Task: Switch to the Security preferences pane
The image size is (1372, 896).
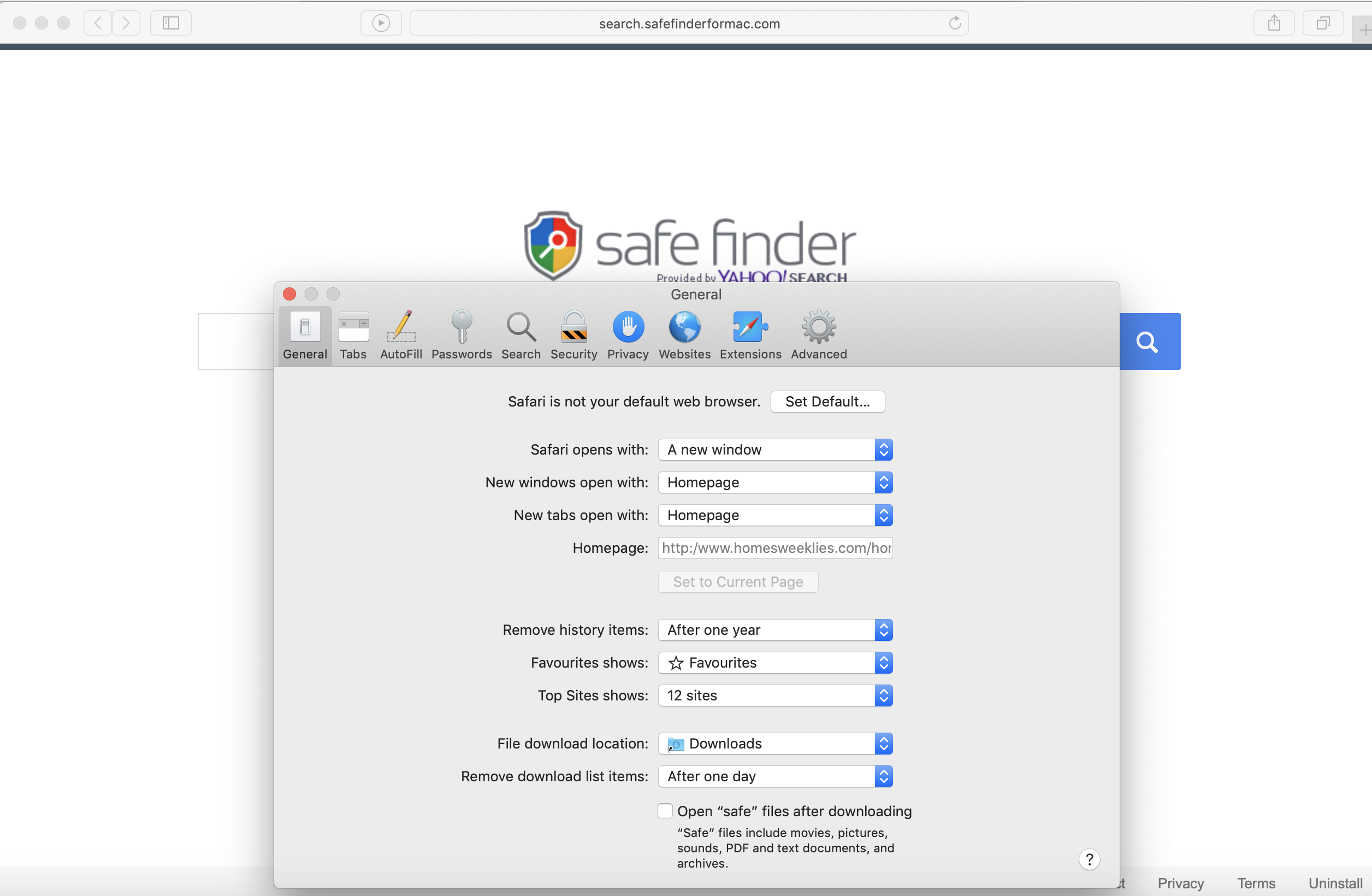Action: (x=573, y=335)
